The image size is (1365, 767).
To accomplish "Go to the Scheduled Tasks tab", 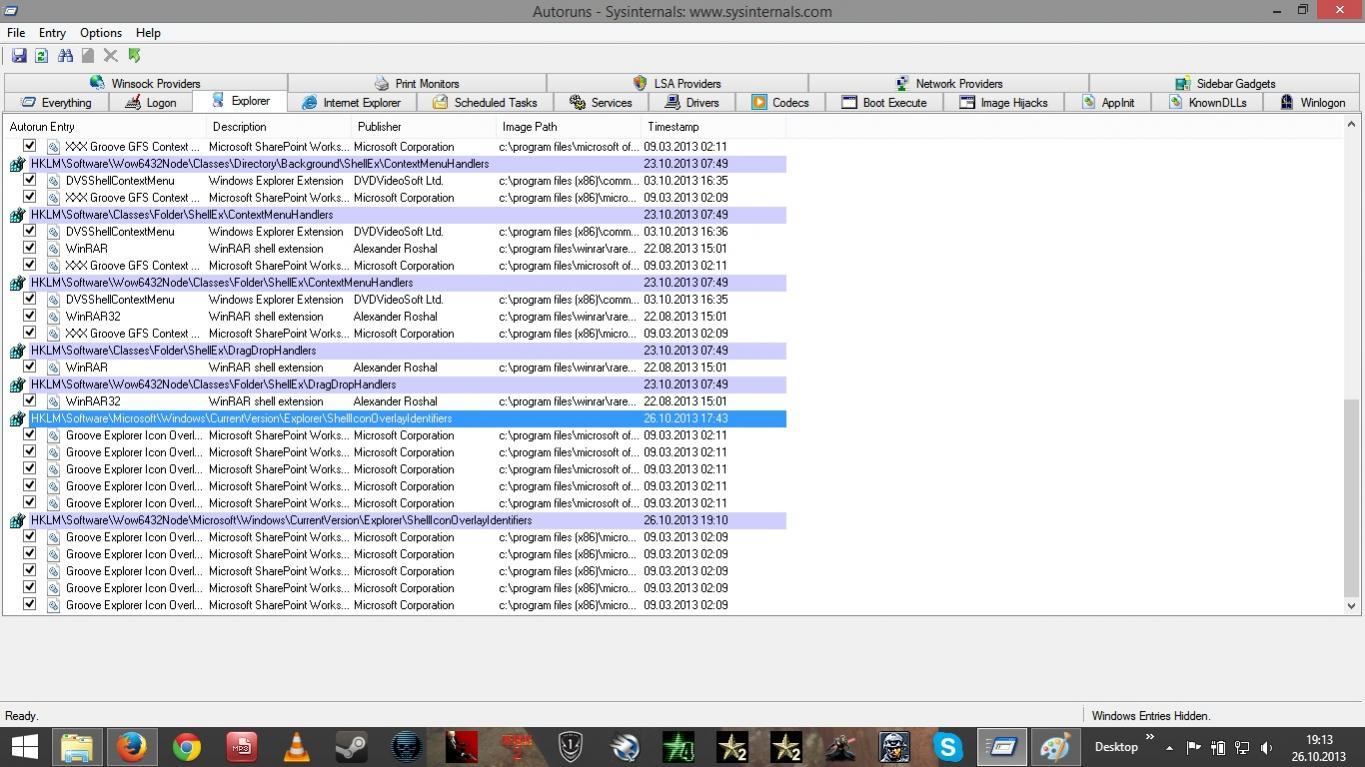I will 485,102.
